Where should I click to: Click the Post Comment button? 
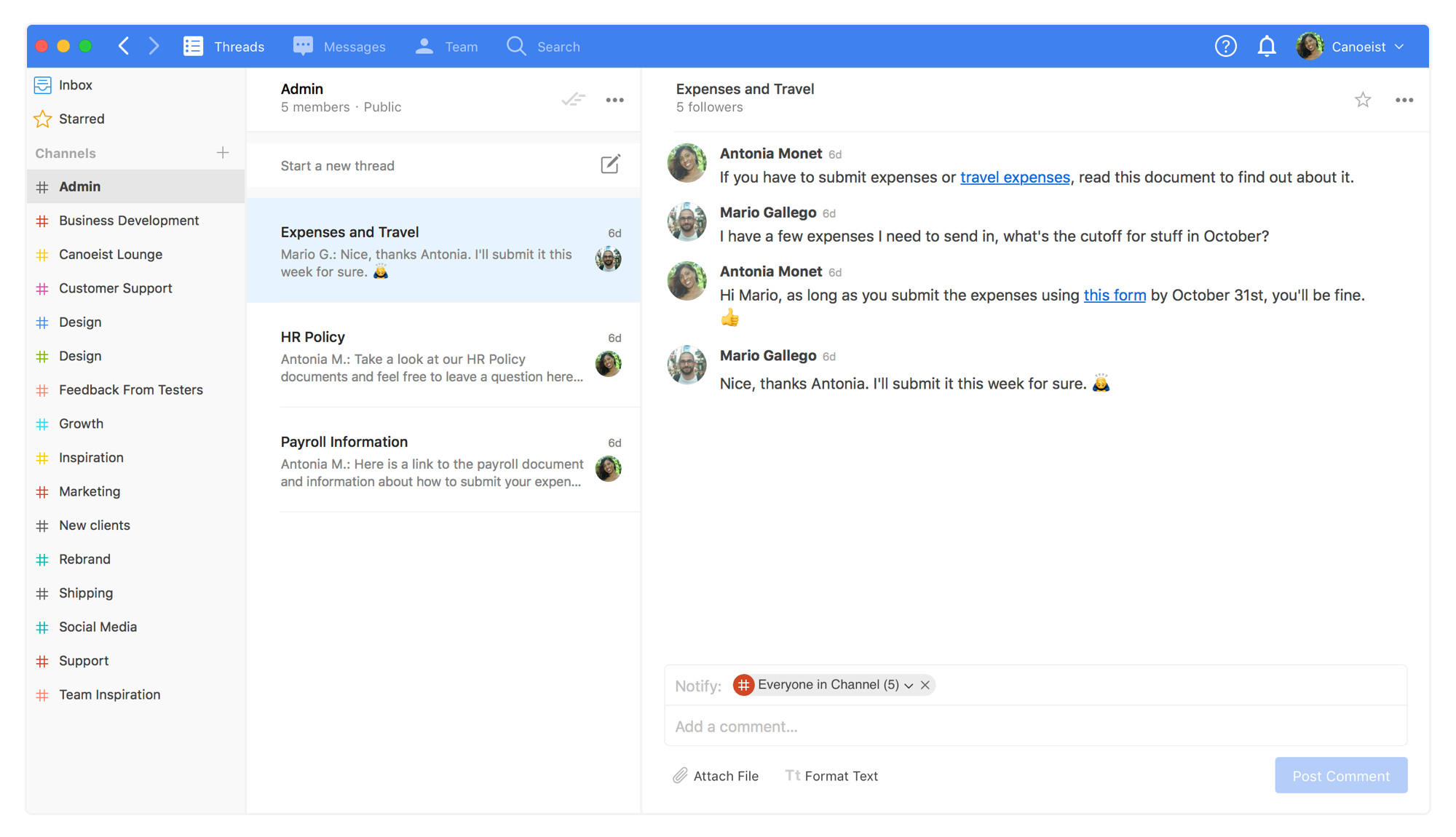[1340, 776]
